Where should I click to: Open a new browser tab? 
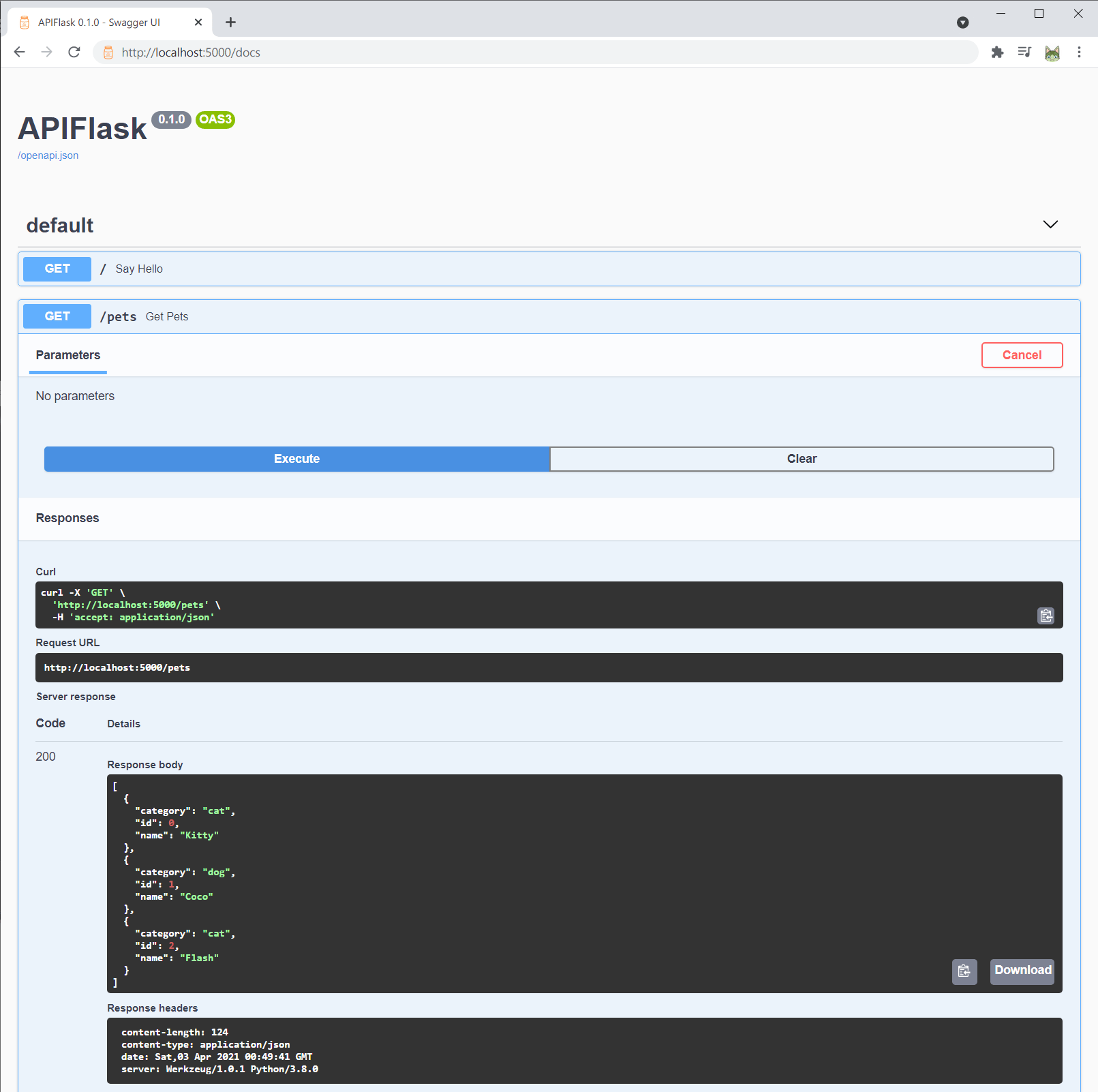[230, 22]
